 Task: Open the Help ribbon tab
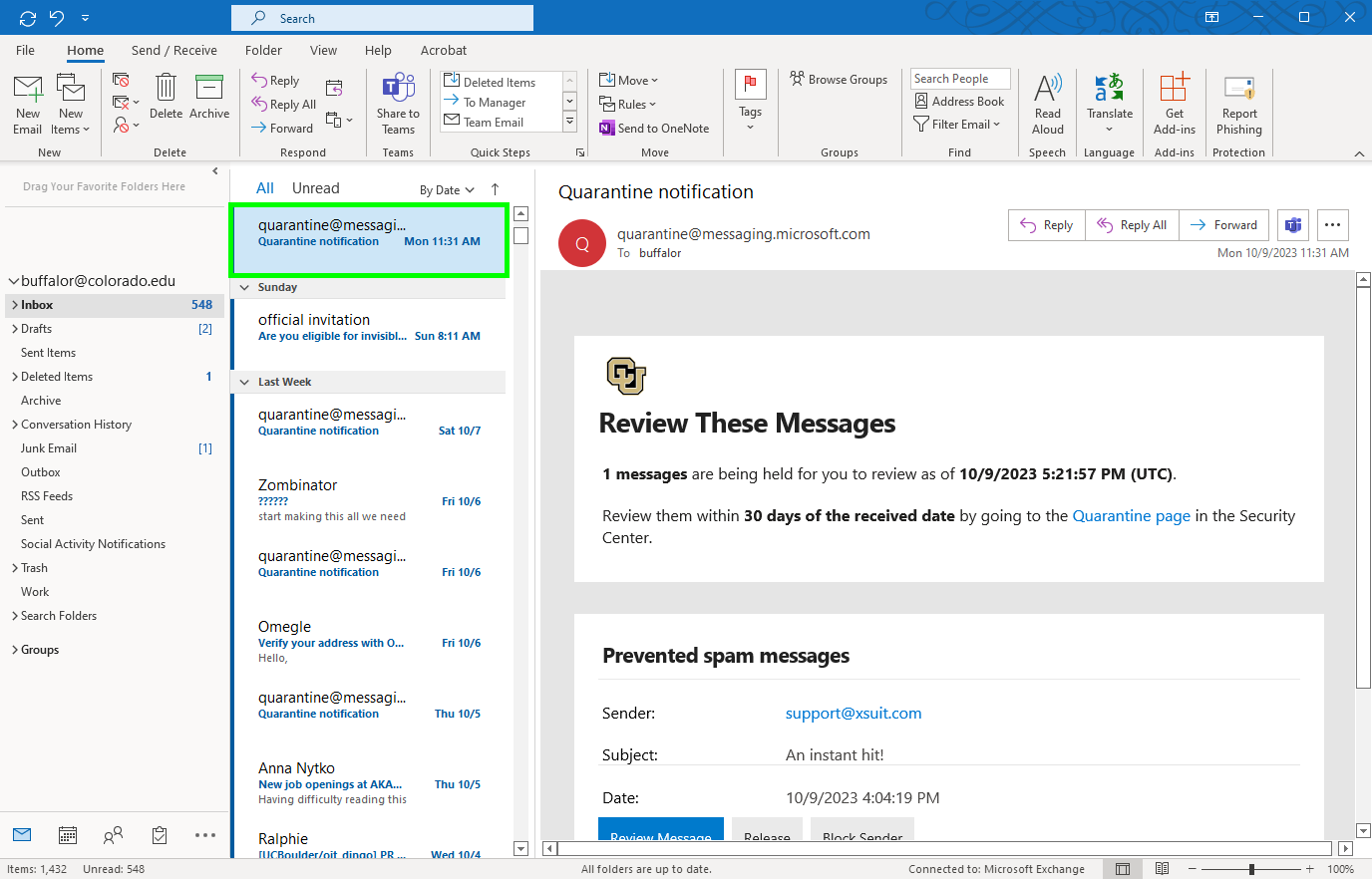coord(378,50)
